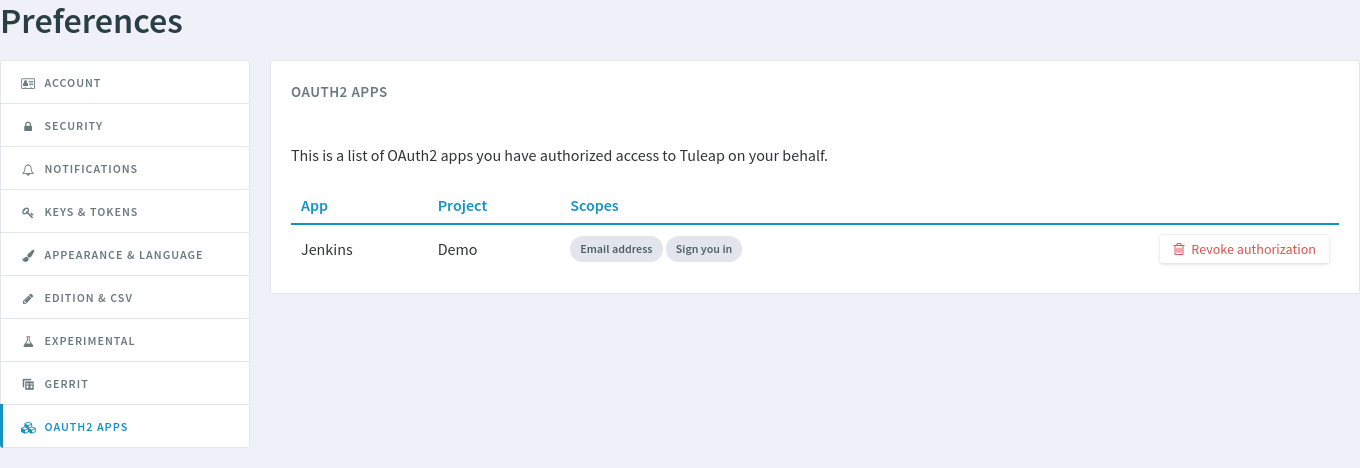This screenshot has height=468, width=1360.
Task: Click the Security padlock icon
Action: [x=28, y=126]
